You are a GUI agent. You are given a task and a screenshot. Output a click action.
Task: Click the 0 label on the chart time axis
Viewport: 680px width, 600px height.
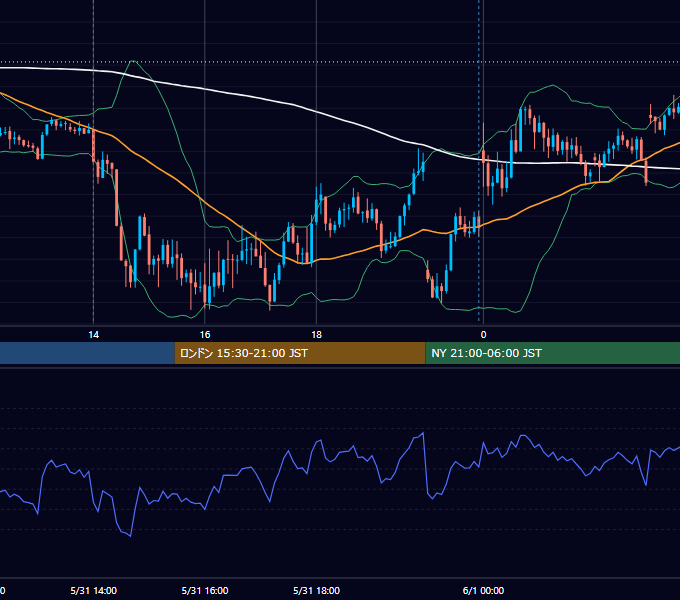pos(484,335)
